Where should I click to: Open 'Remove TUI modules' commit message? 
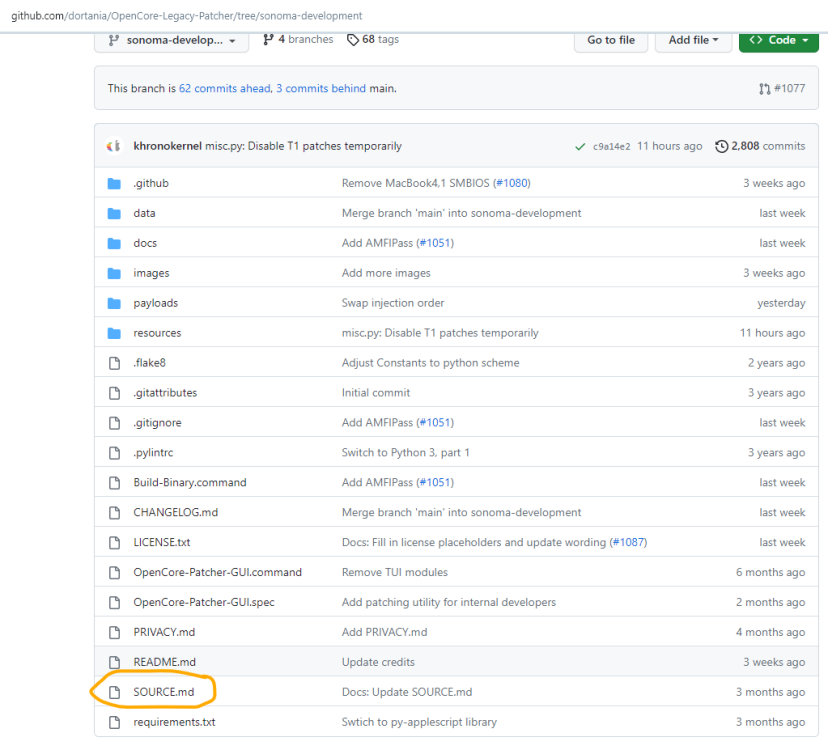click(x=394, y=573)
